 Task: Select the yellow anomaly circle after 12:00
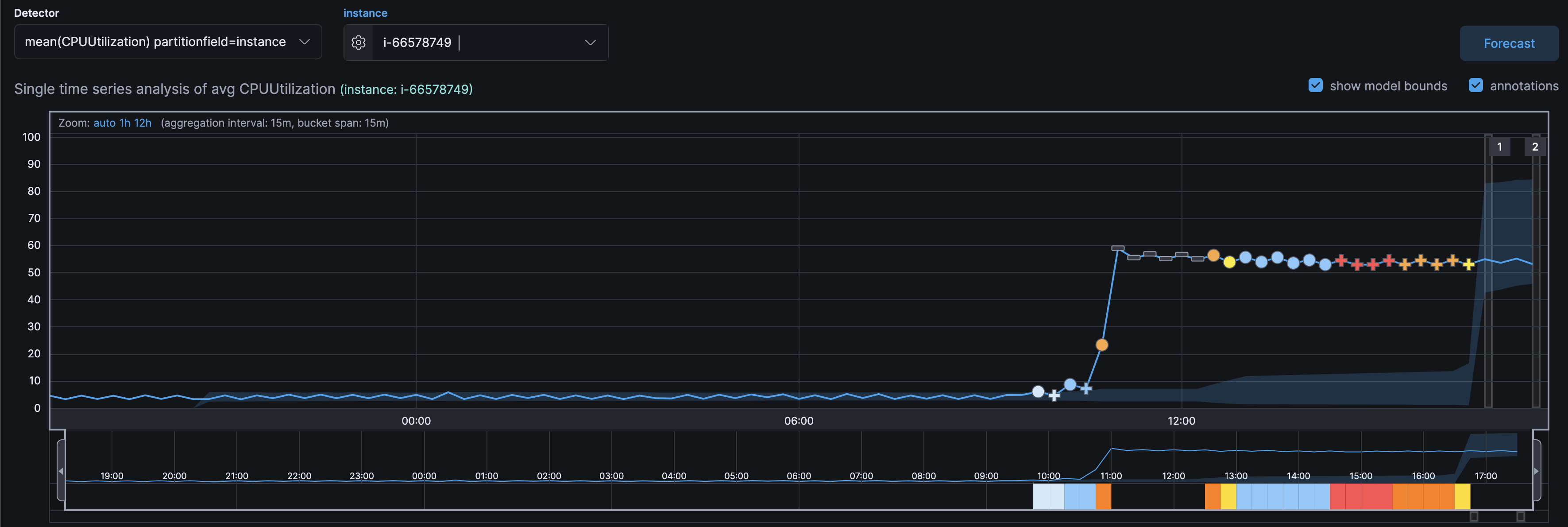pos(1230,262)
